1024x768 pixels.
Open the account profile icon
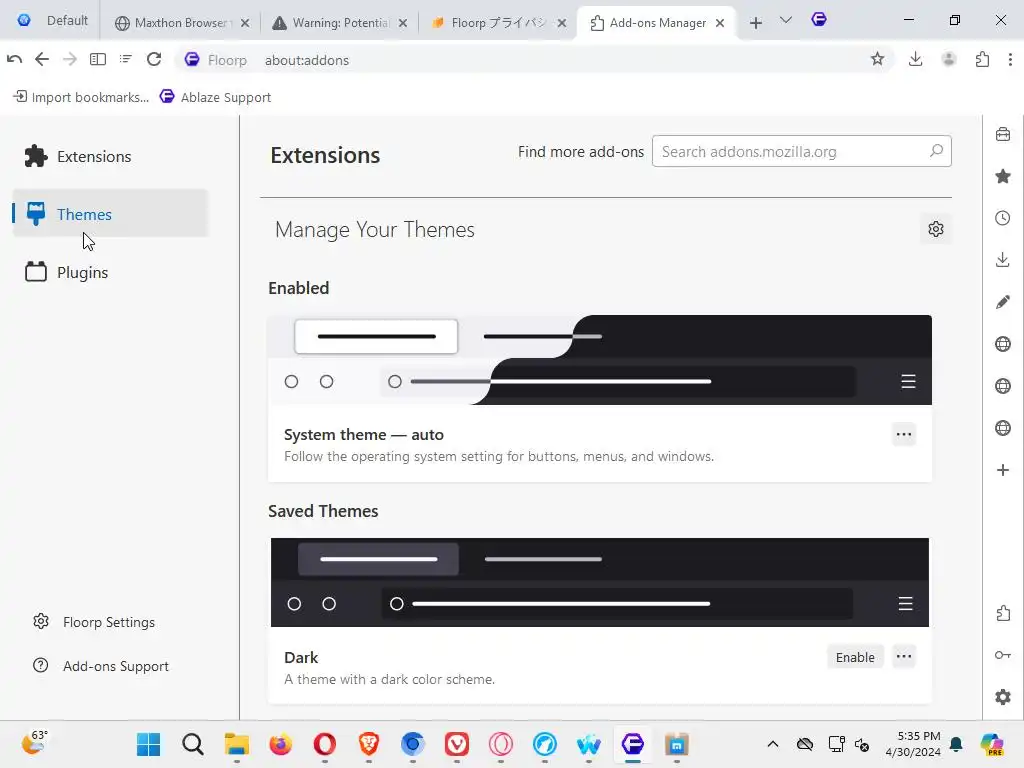click(949, 59)
